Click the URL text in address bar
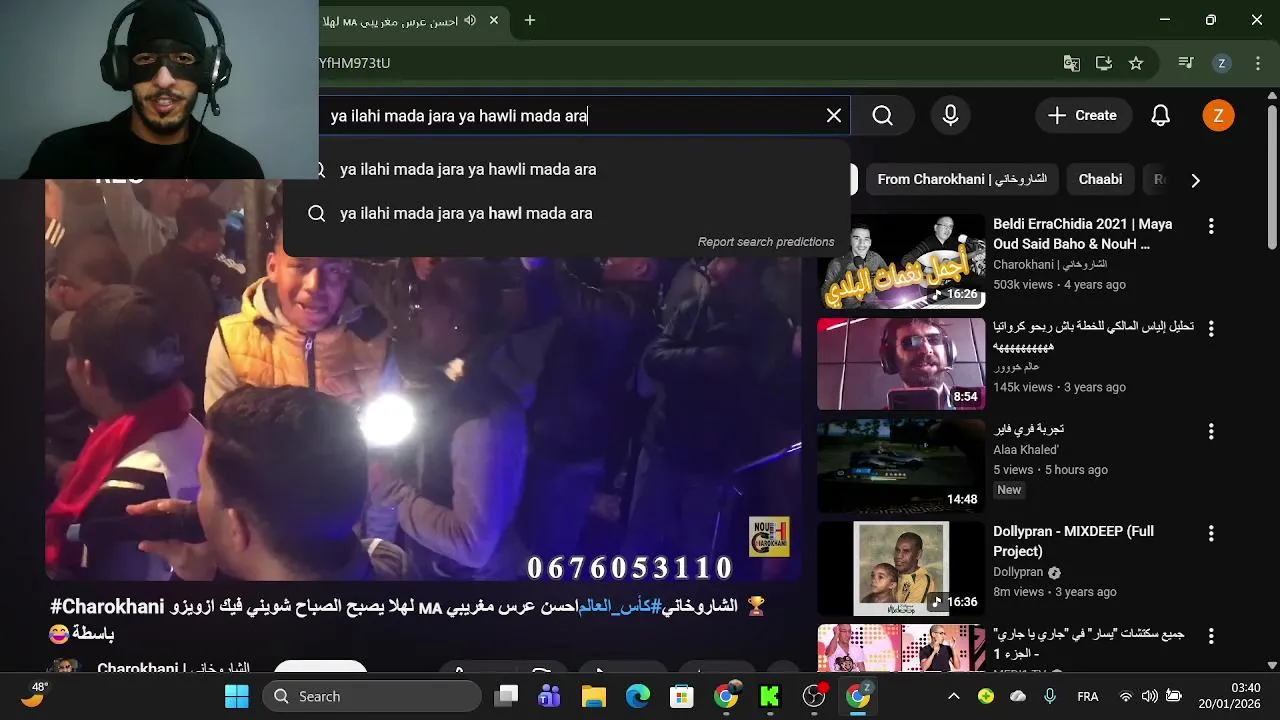The width and height of the screenshot is (1280, 720). click(355, 63)
